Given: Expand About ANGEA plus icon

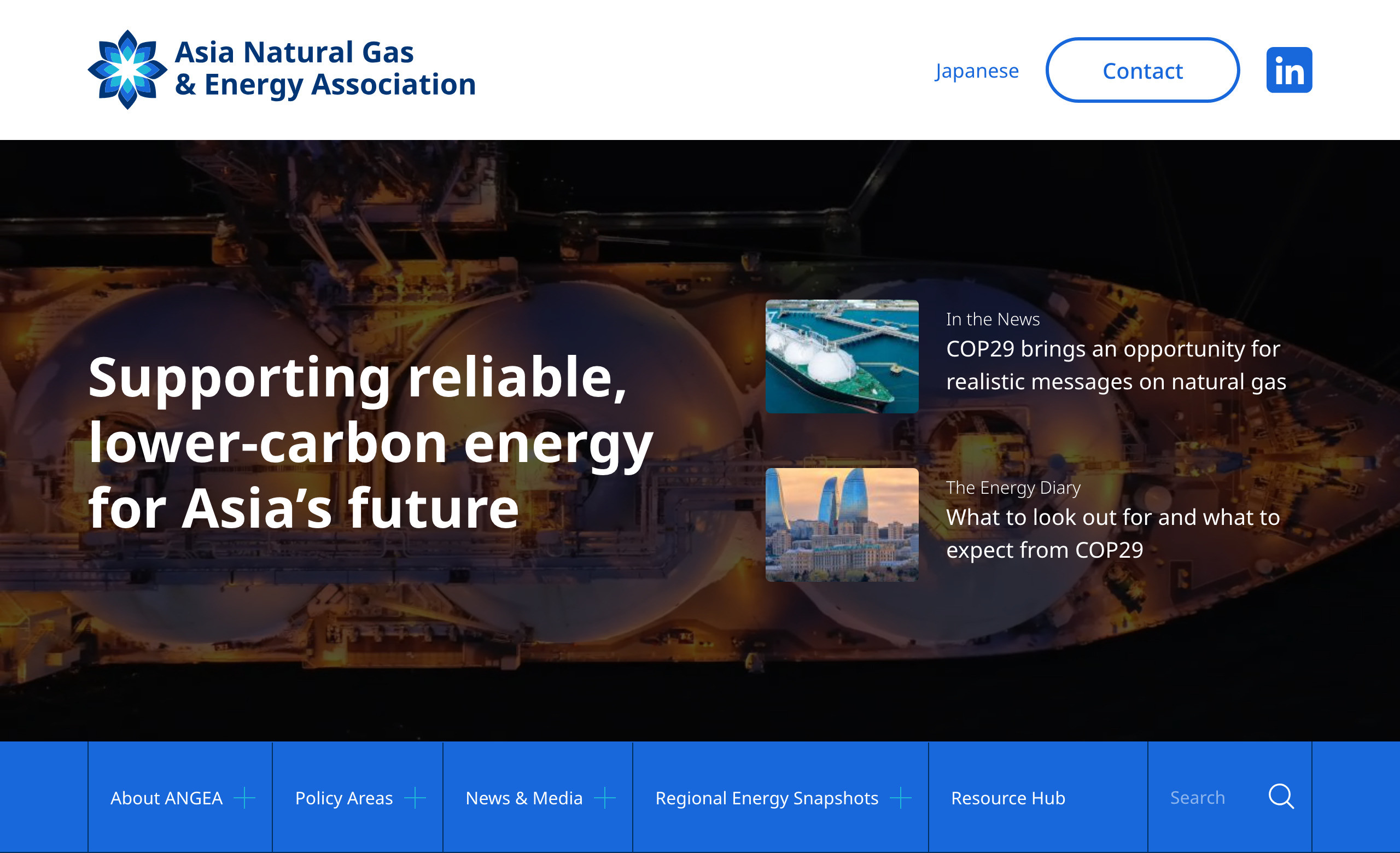Looking at the screenshot, I should point(244,798).
